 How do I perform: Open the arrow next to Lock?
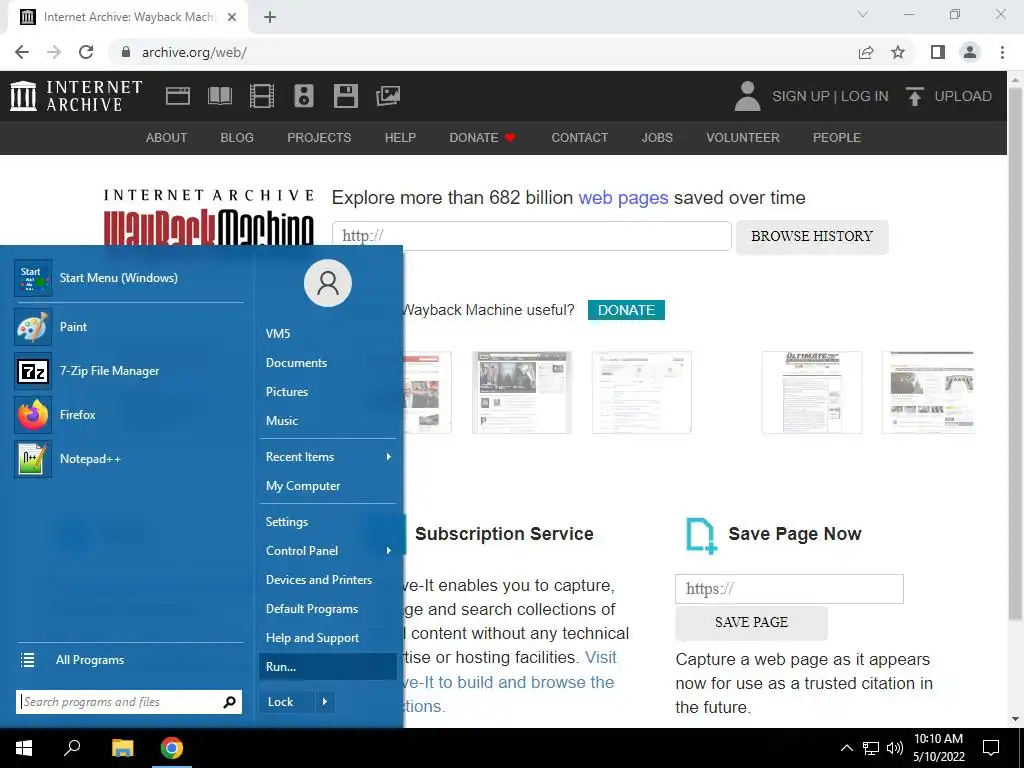(x=325, y=702)
